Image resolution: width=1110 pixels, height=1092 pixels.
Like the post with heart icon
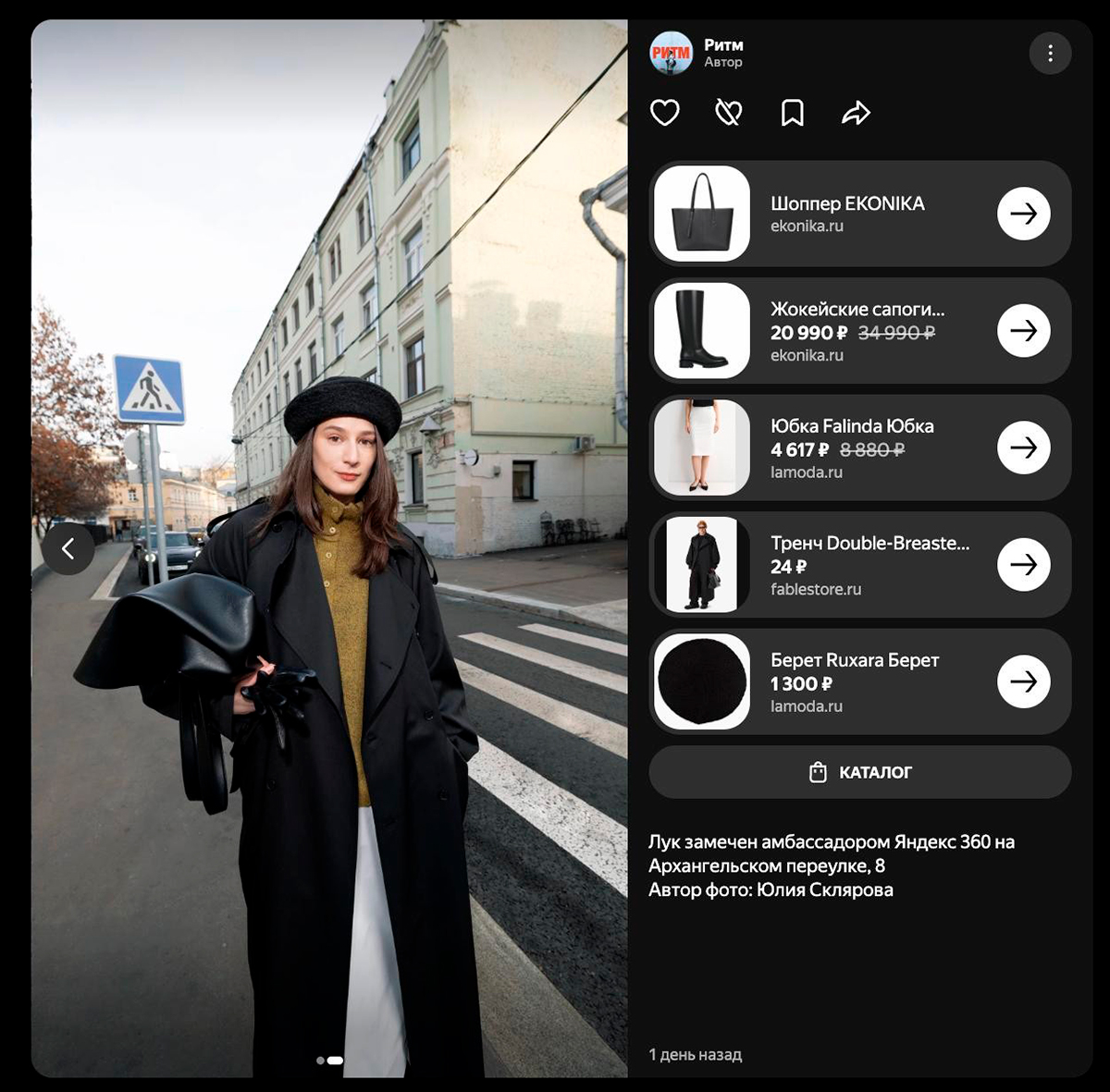(x=665, y=113)
